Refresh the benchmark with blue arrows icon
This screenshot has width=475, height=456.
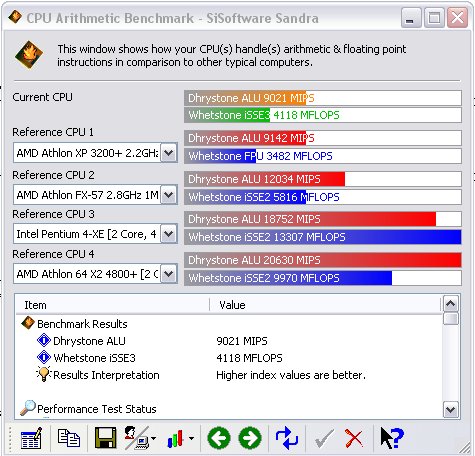click(x=287, y=438)
